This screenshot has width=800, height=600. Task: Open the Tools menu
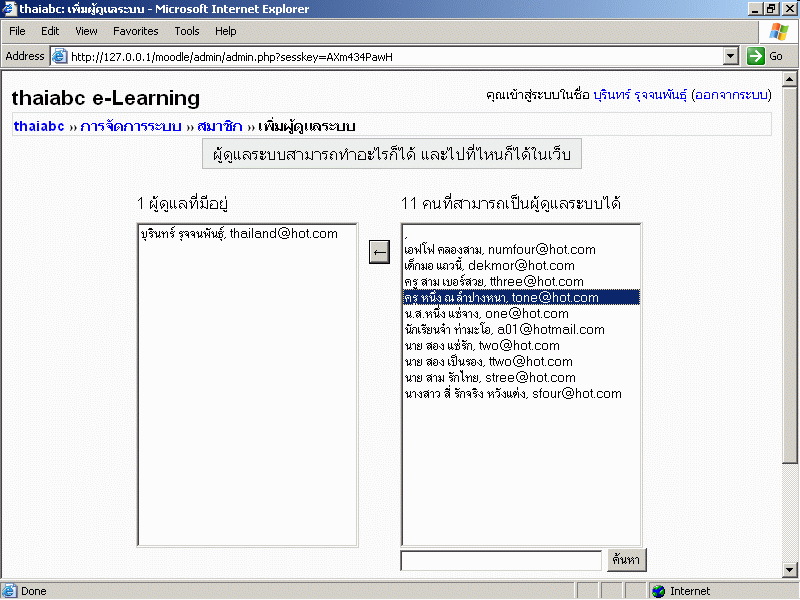(x=187, y=31)
